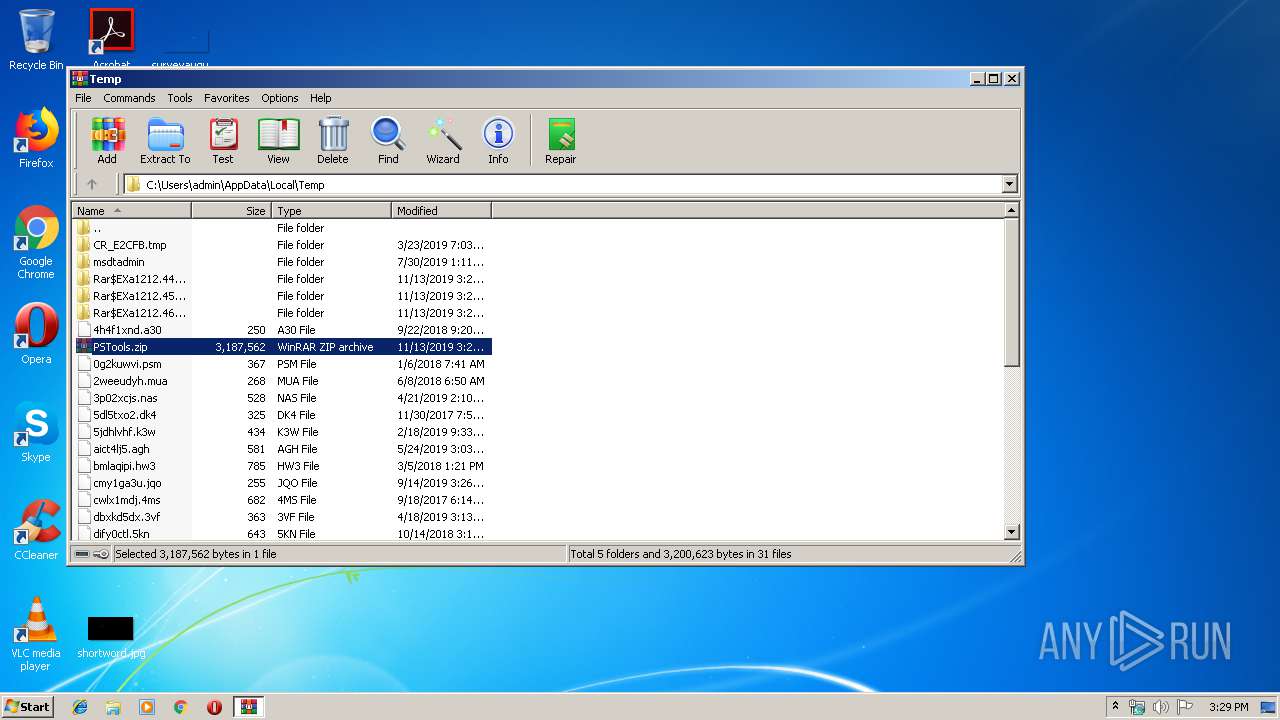Show hidden tray icons arrow
The width and height of the screenshot is (1280, 720).
1115,707
